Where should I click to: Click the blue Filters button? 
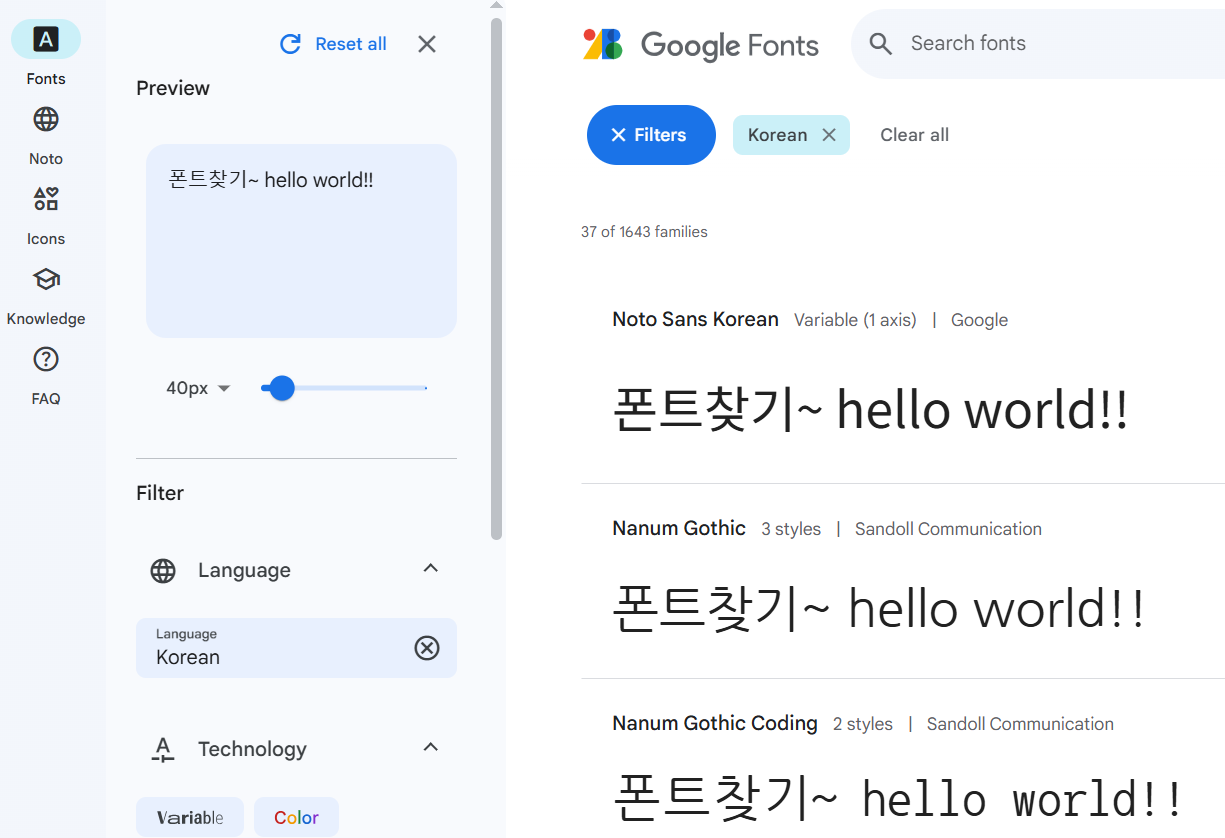coord(651,135)
